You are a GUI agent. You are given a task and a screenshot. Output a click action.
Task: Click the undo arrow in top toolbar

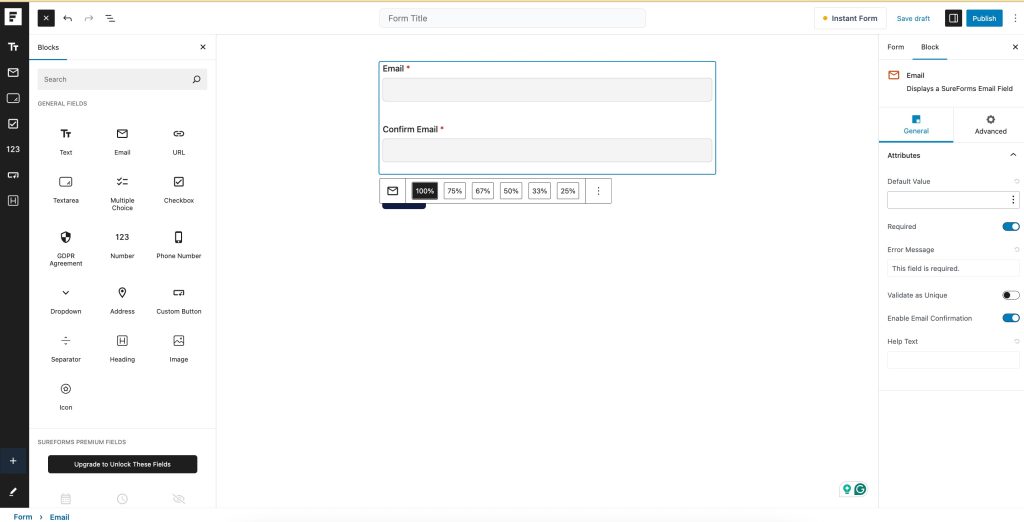pyautogui.click(x=68, y=18)
